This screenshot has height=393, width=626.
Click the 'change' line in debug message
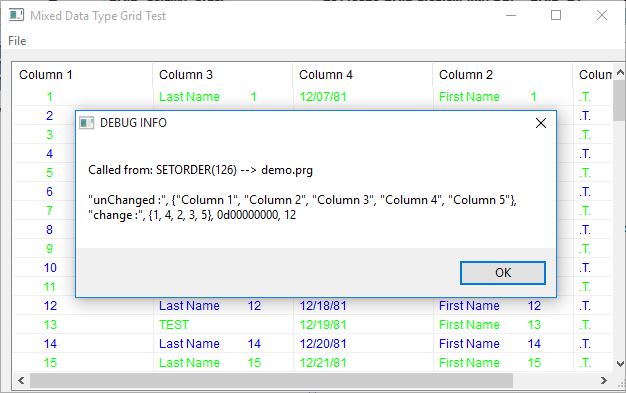(192, 215)
